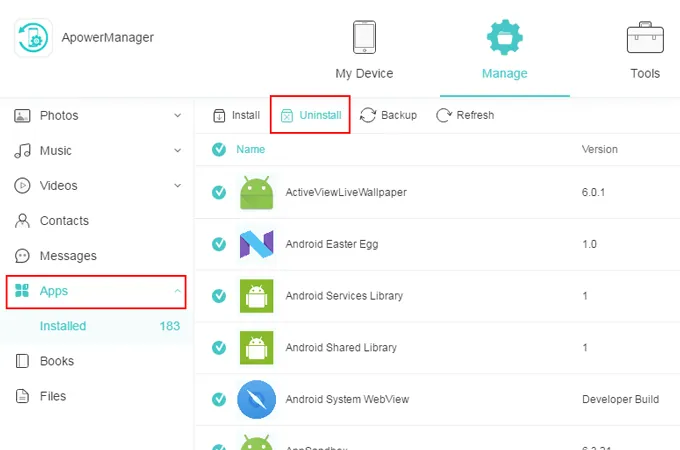Click the version value 1.0
The width and height of the screenshot is (680, 450).
(x=589, y=244)
